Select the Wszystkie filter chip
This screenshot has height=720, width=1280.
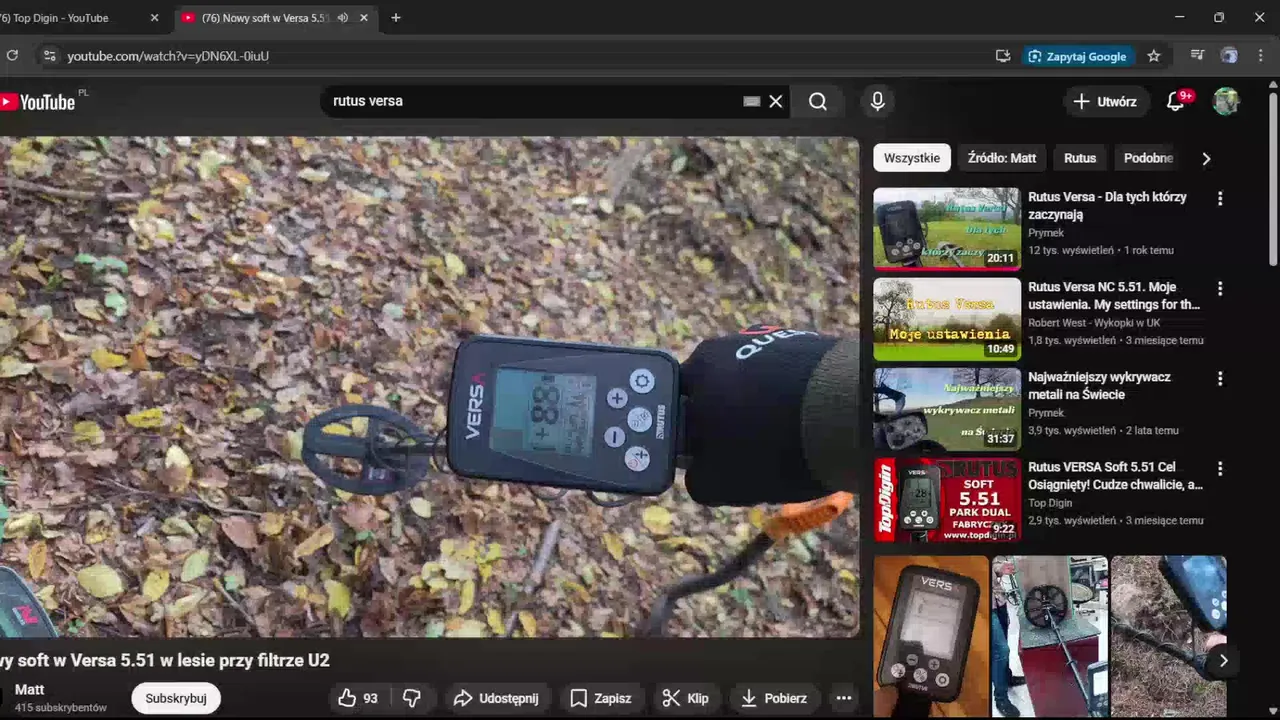[912, 158]
